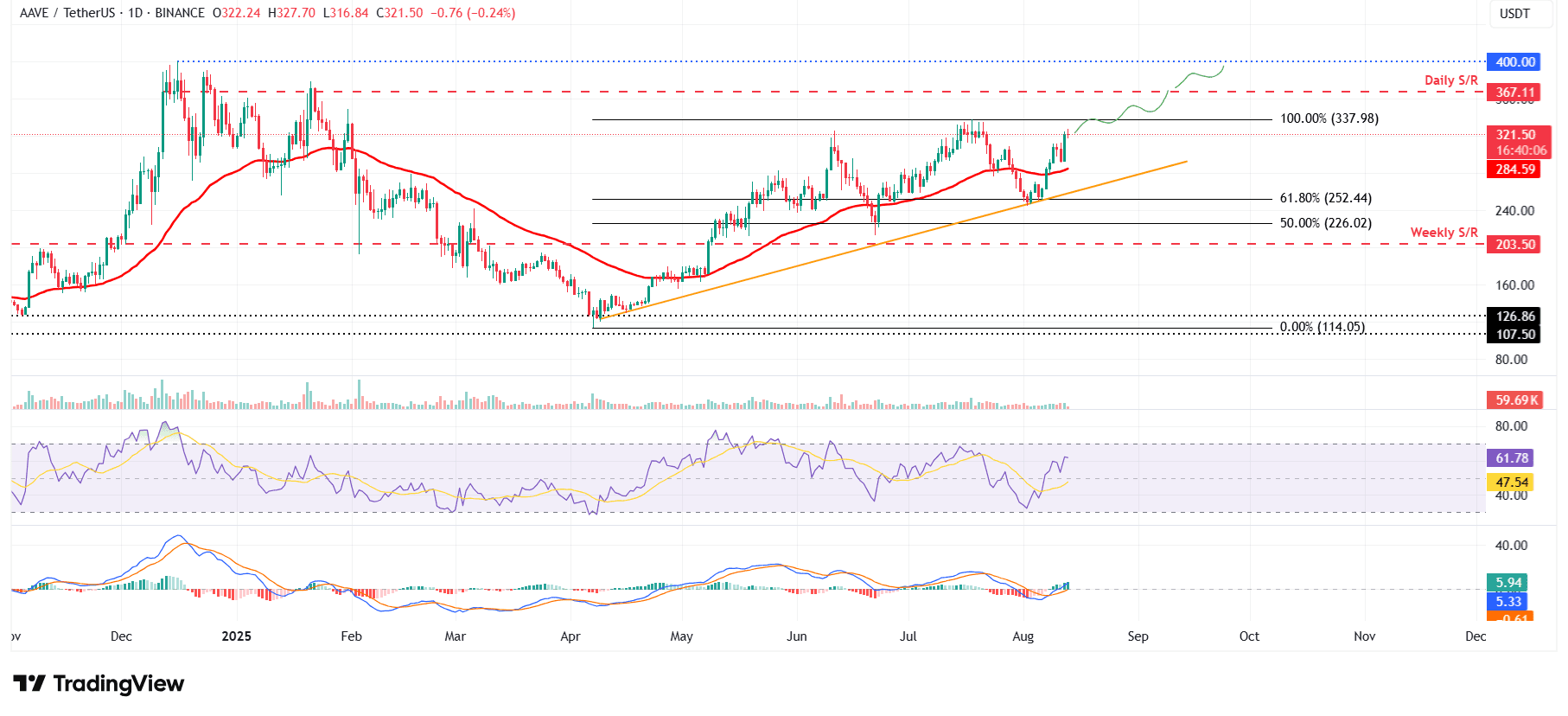Viewport: 1568px width, 716px height.
Task: Click the Weekly S/R text label
Action: pos(1444,233)
